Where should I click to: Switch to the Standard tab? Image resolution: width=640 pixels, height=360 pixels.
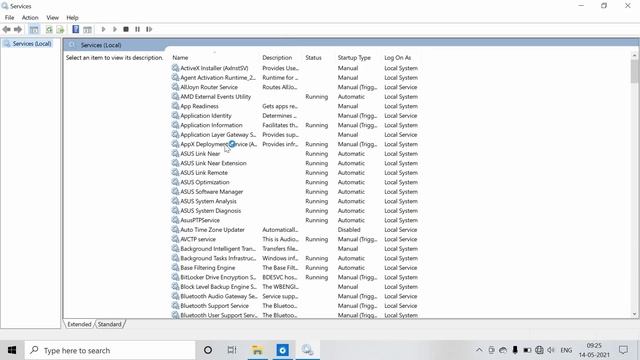110,324
